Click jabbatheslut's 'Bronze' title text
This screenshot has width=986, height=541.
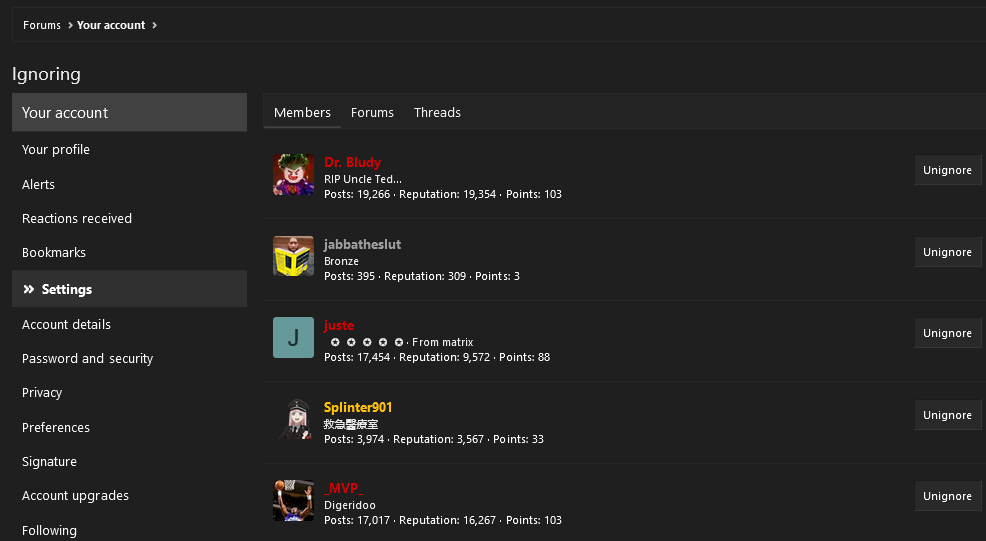pos(341,261)
